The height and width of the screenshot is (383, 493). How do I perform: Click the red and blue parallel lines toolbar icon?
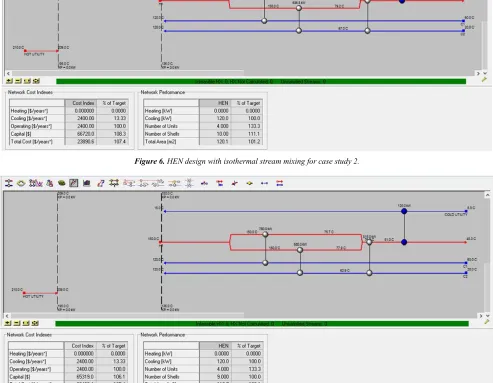click(280, 183)
